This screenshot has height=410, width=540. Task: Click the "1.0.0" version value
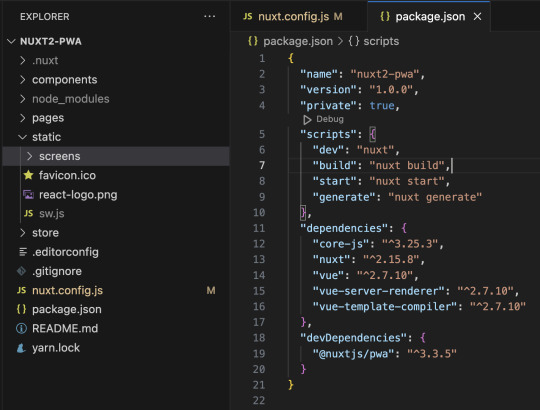391,90
